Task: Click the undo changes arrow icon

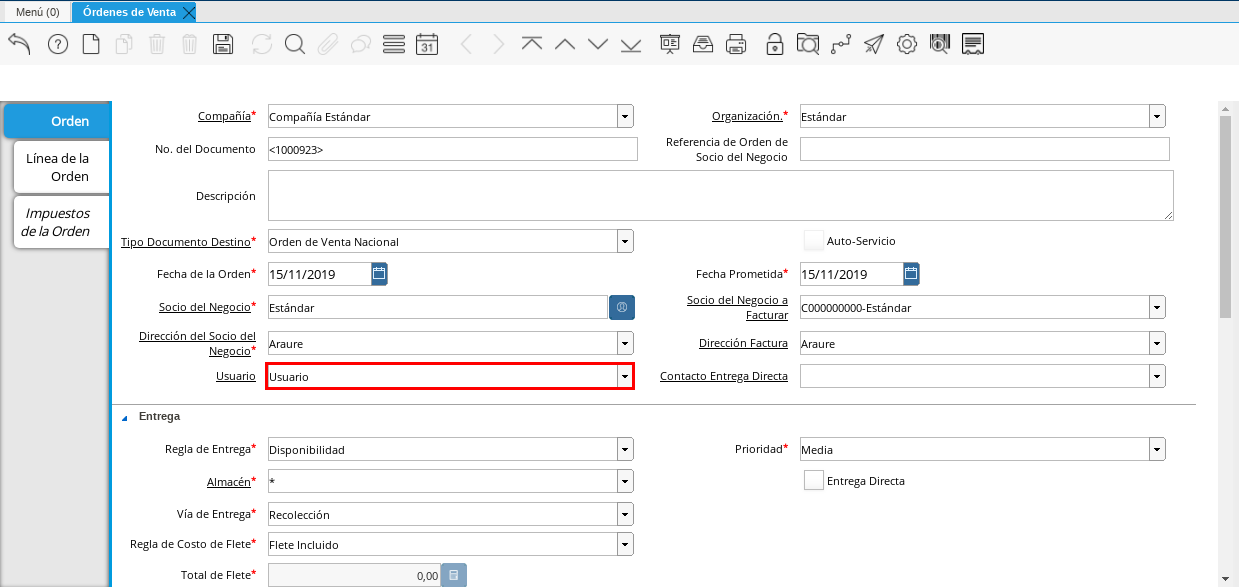Action: [19, 44]
